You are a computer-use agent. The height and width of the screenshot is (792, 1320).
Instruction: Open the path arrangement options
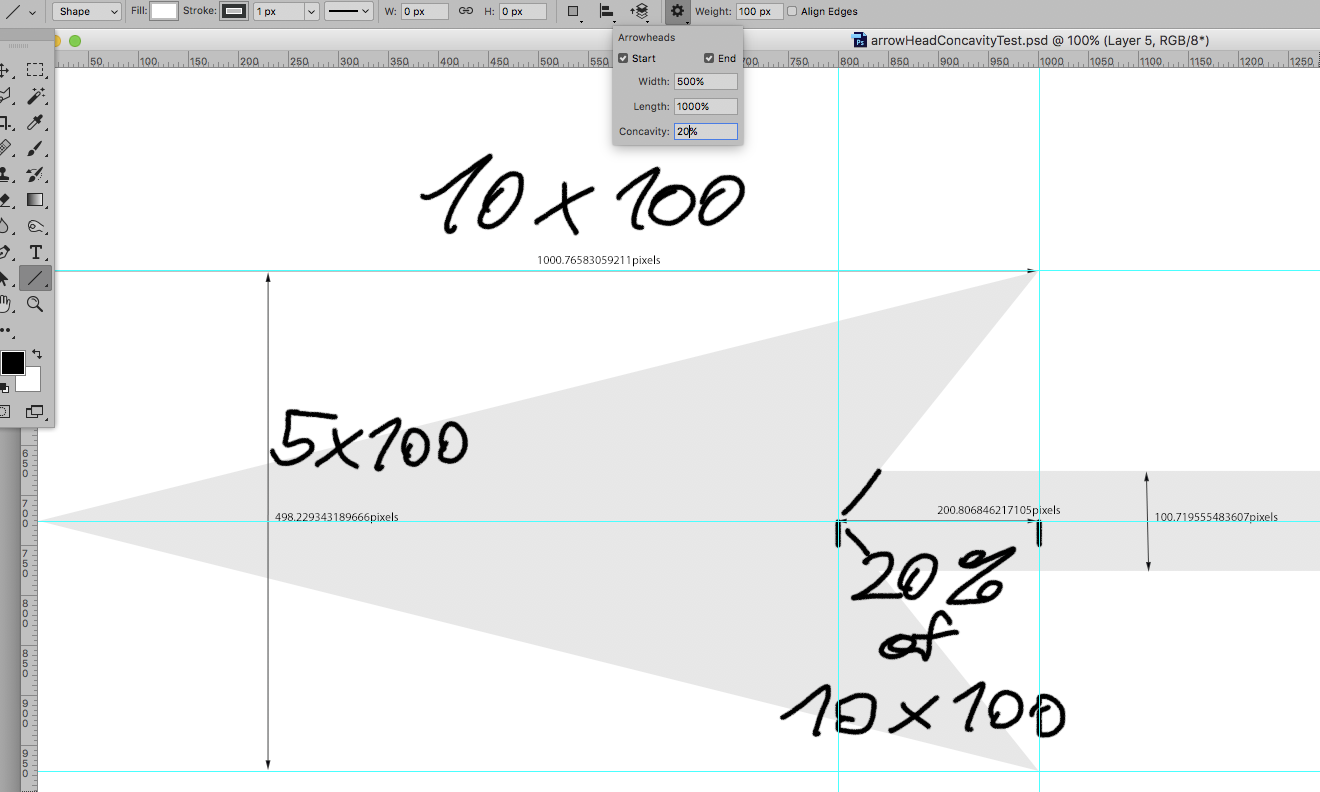640,11
